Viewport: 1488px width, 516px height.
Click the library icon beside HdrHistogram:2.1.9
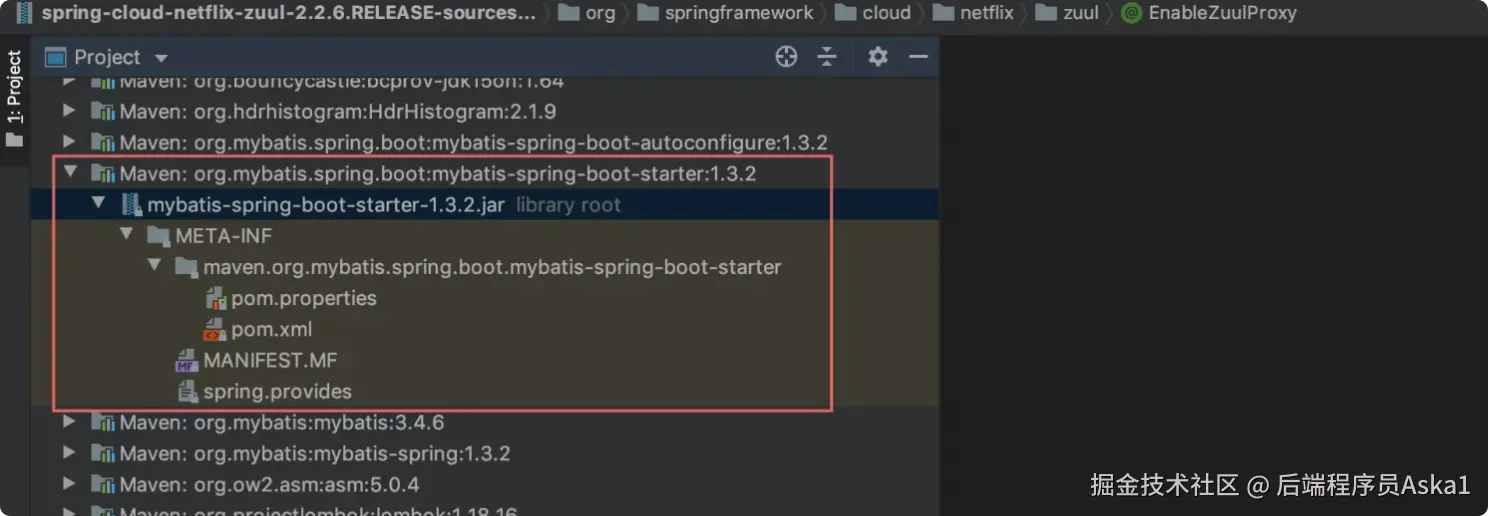click(103, 111)
